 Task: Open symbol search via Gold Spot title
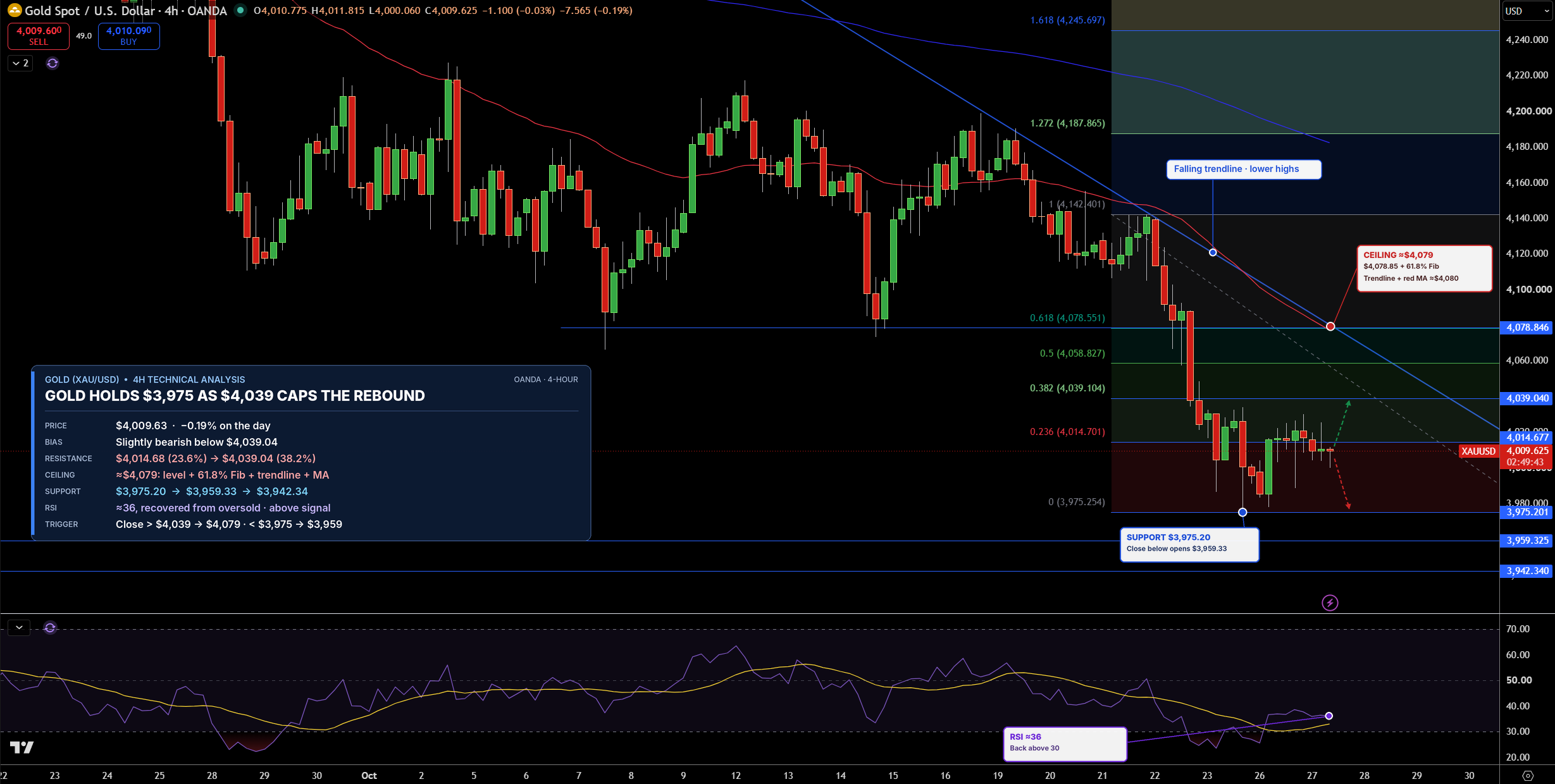(126, 11)
